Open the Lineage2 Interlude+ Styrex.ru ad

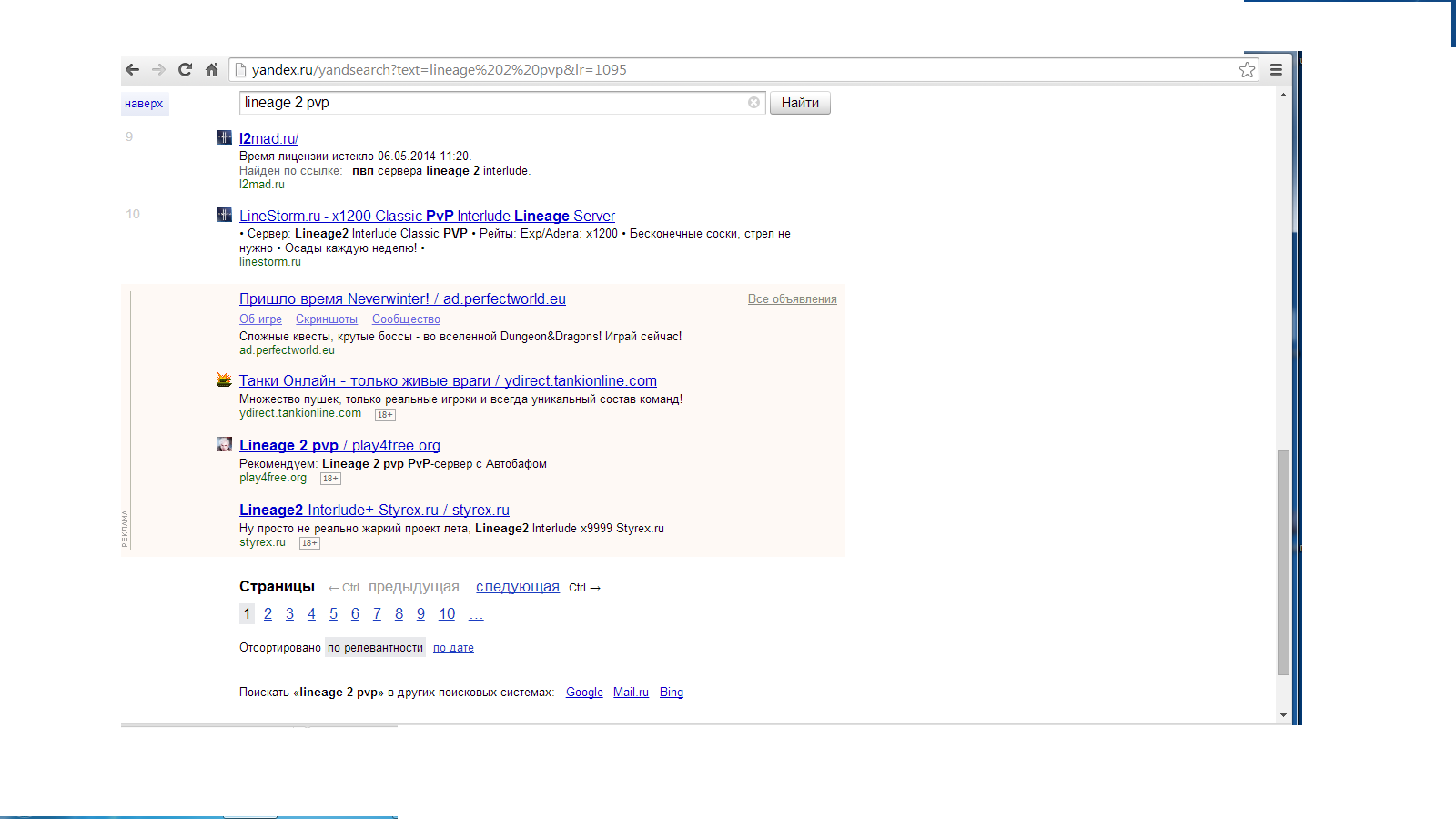click(374, 510)
